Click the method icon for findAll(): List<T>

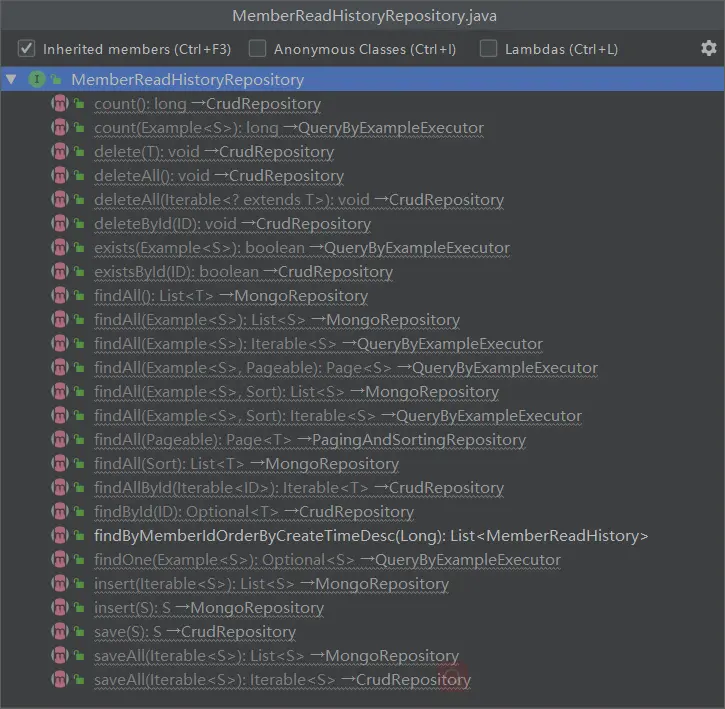pyautogui.click(x=60, y=296)
